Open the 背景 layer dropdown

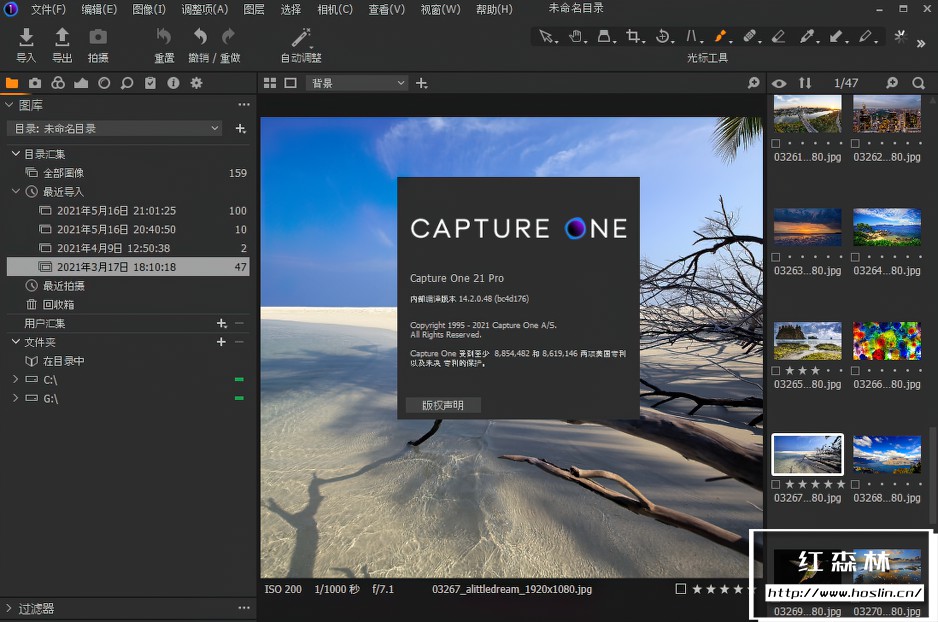point(357,83)
